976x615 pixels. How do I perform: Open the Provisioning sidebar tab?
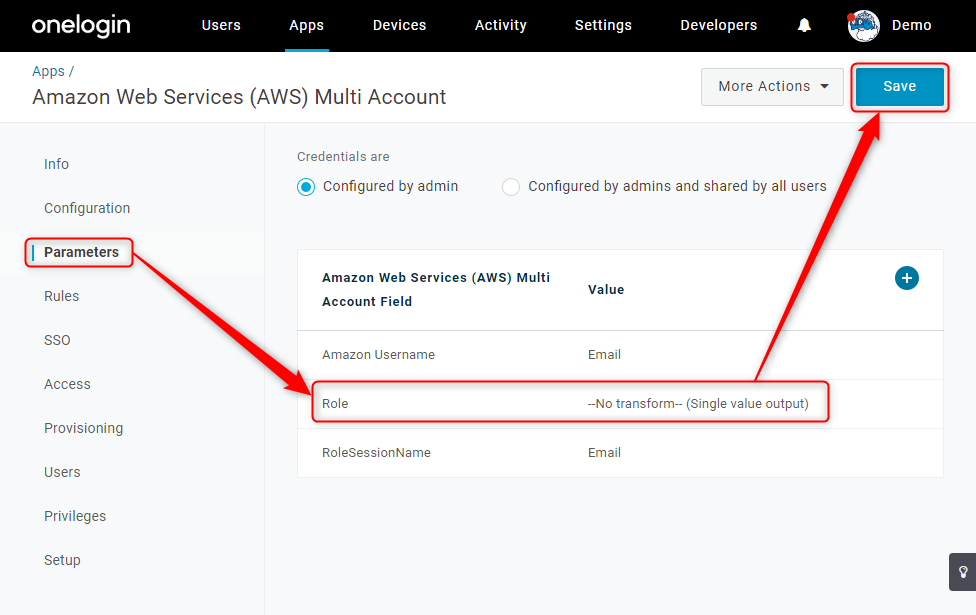pos(83,428)
